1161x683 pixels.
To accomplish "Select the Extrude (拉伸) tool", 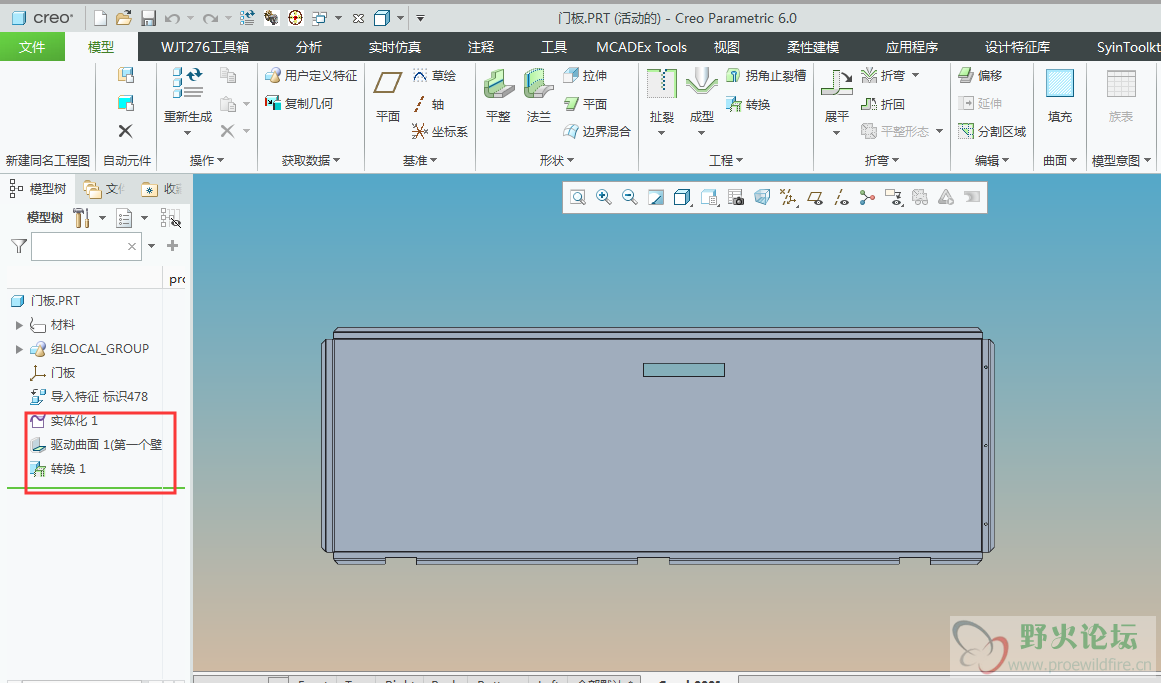I will 585,75.
